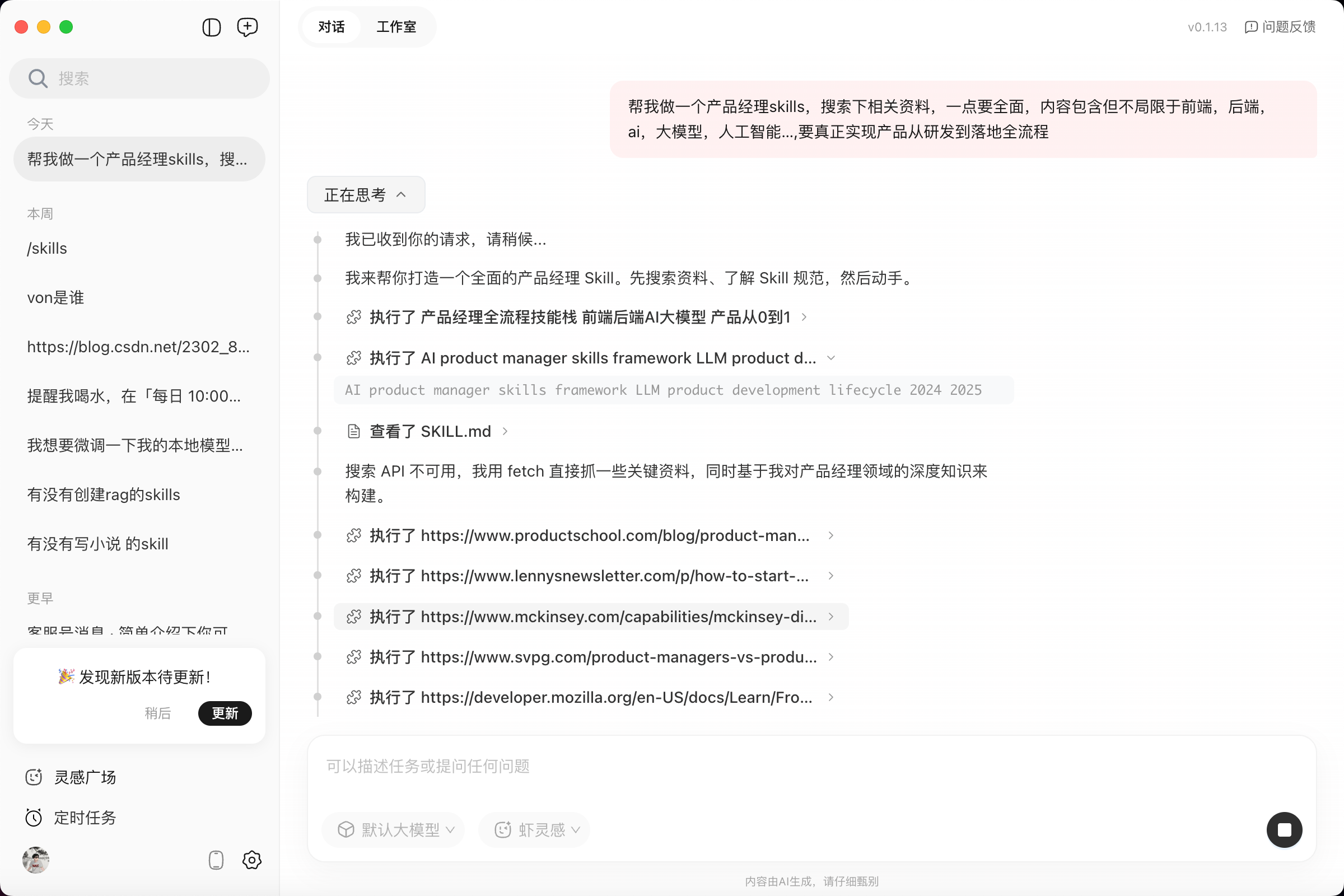Start a new conversation
The image size is (1344, 896).
pos(248,27)
